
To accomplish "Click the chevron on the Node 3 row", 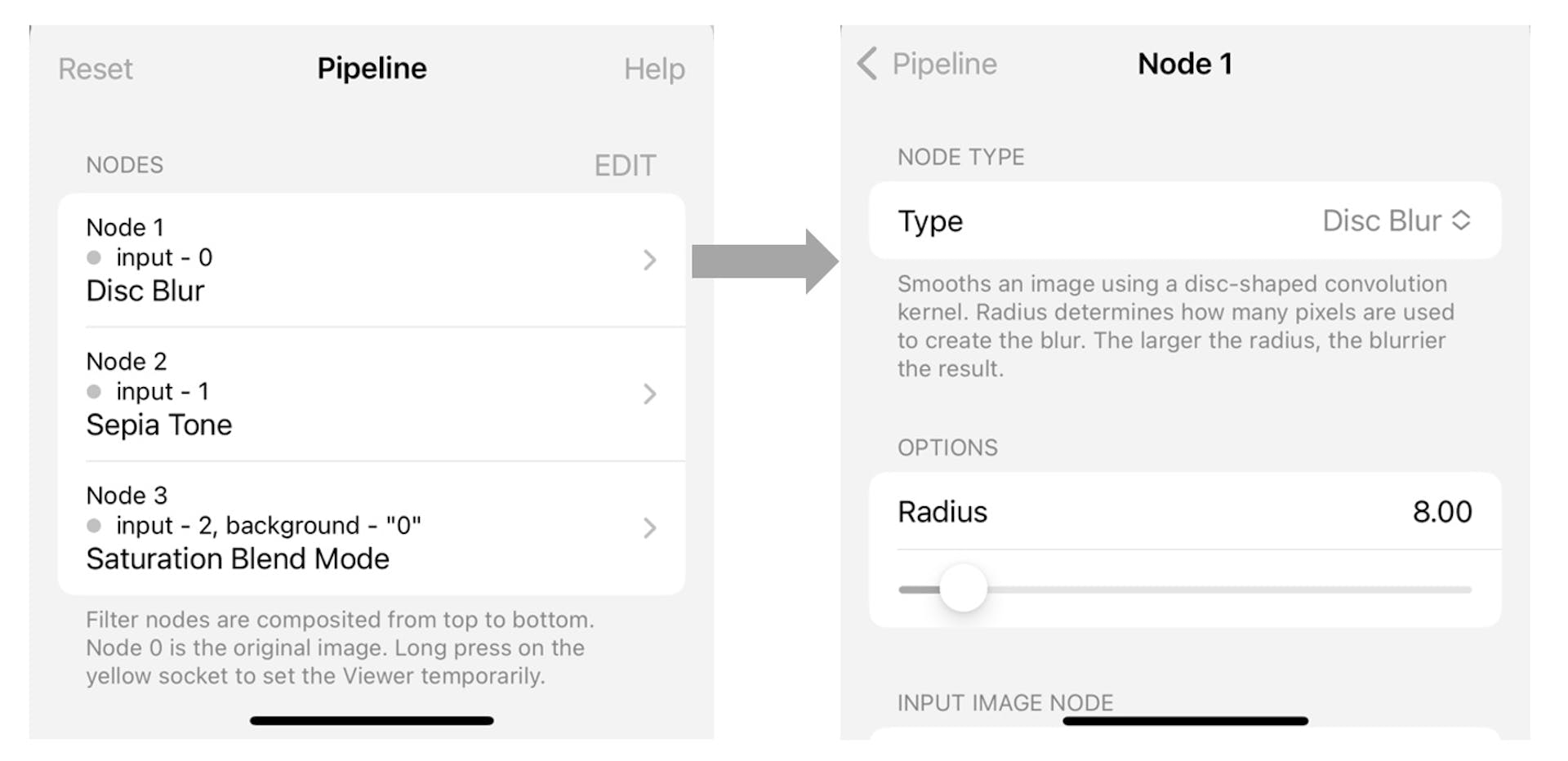I will pos(649,529).
